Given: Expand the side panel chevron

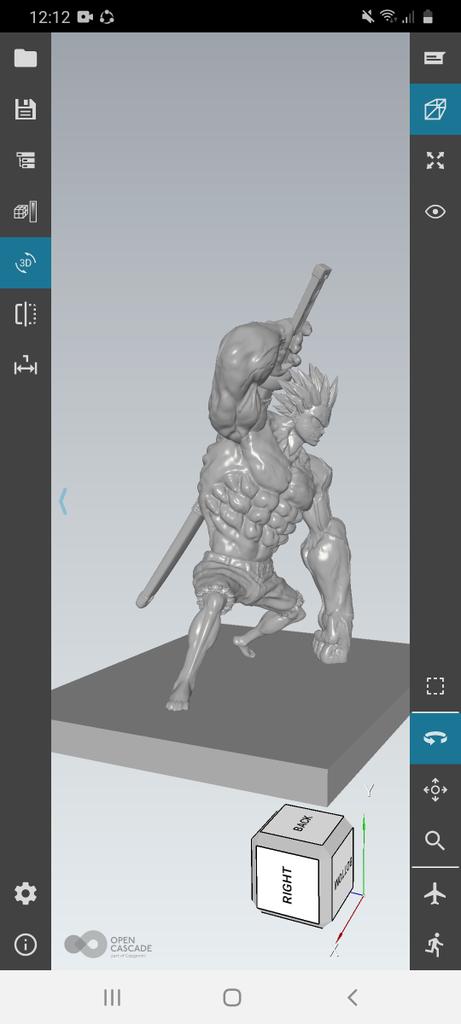Looking at the screenshot, I should (x=63, y=502).
